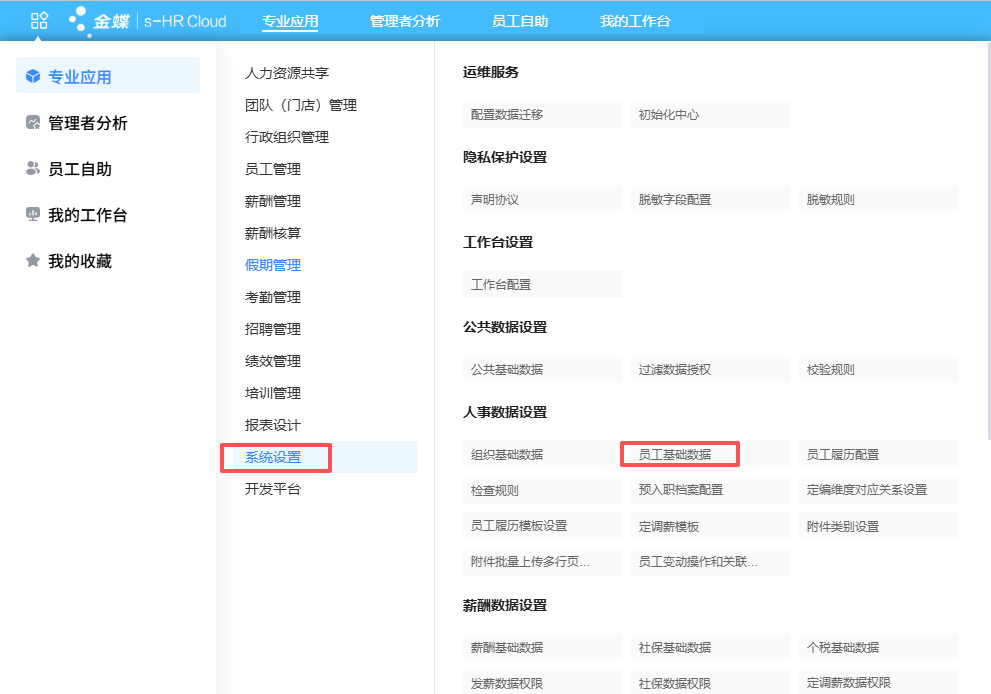991x694 pixels.
Task: Open 配置数据迁移 under 运维服务
Action: click(507, 115)
